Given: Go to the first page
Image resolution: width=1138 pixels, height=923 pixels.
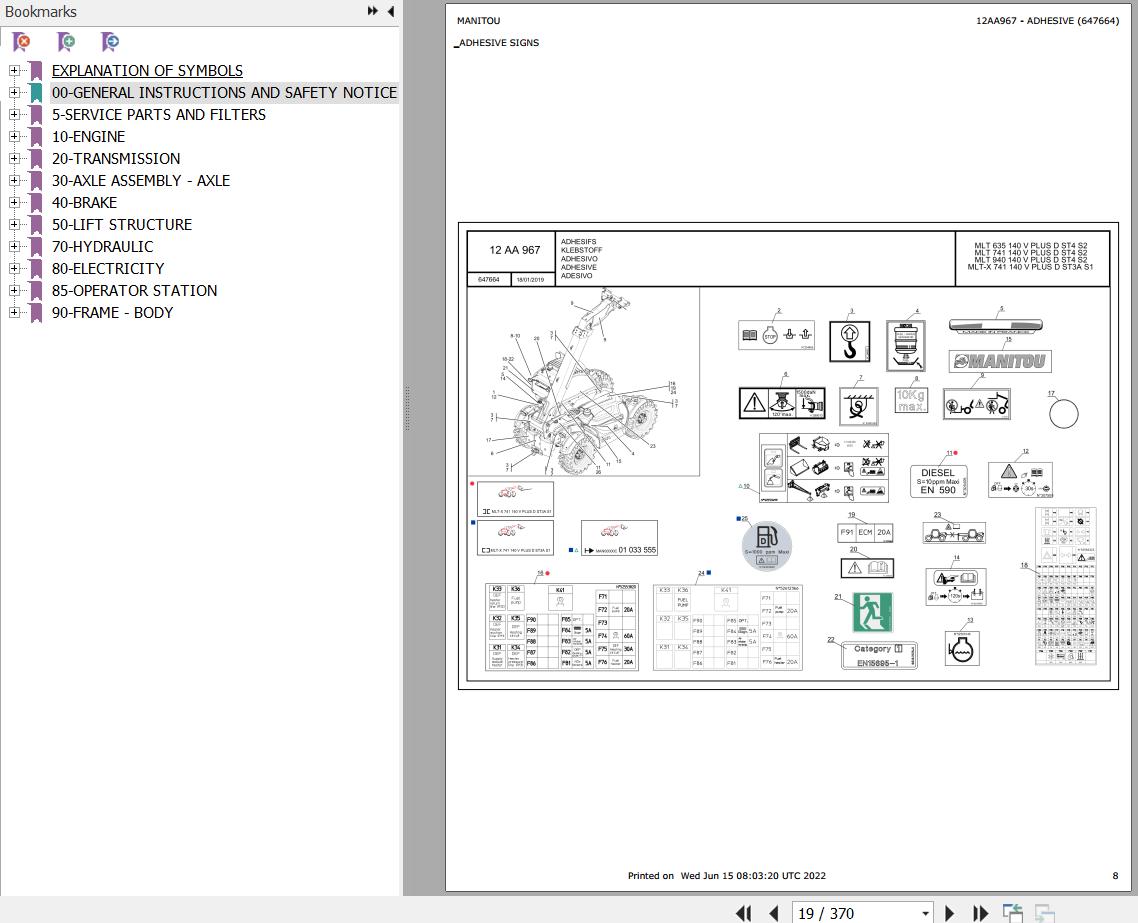Looking at the screenshot, I should pos(743,913).
